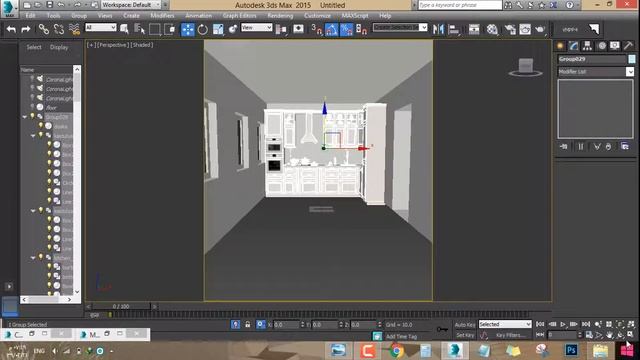
Task: Activate the Select and Rotate tool
Action: tap(203, 29)
